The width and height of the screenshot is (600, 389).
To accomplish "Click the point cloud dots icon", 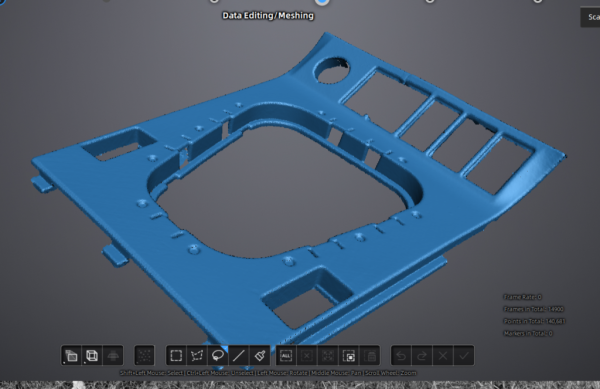I will tap(145, 356).
